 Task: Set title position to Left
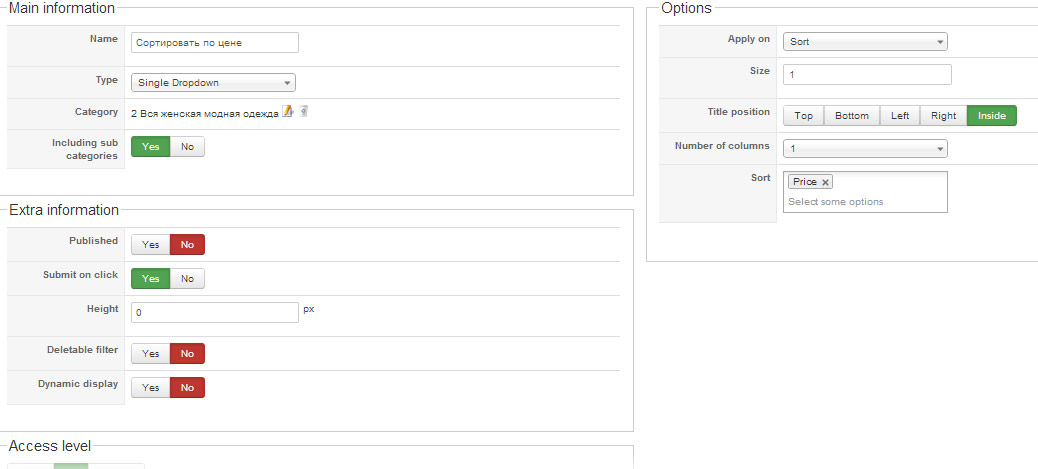[x=900, y=116]
